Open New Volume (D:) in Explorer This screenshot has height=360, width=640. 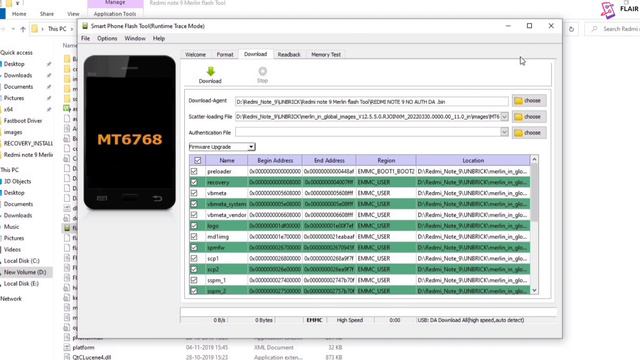coord(25,272)
